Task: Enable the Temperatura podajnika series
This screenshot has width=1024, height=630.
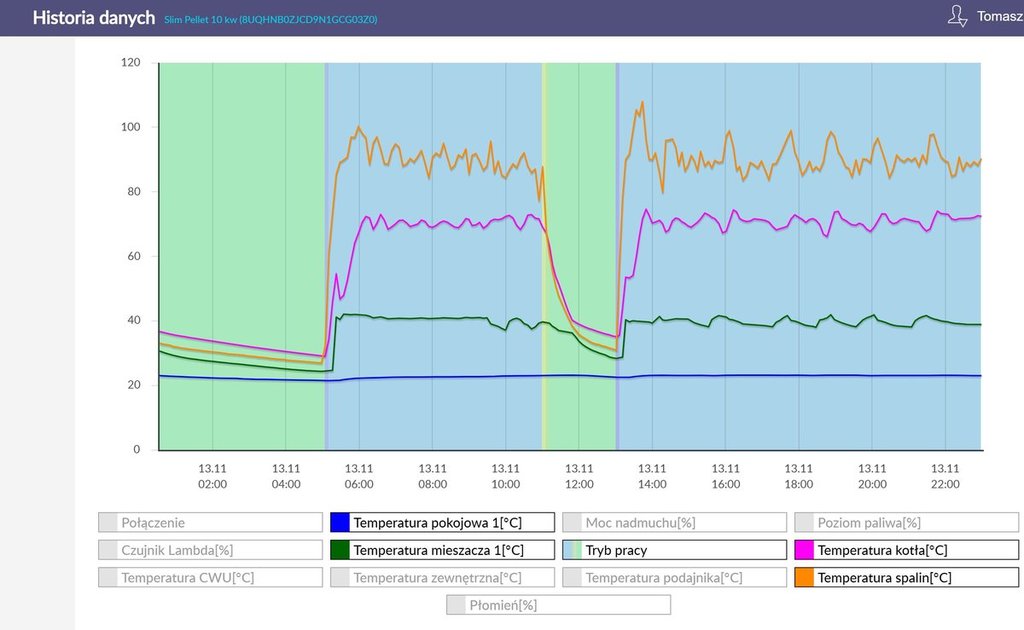Action: point(674,577)
